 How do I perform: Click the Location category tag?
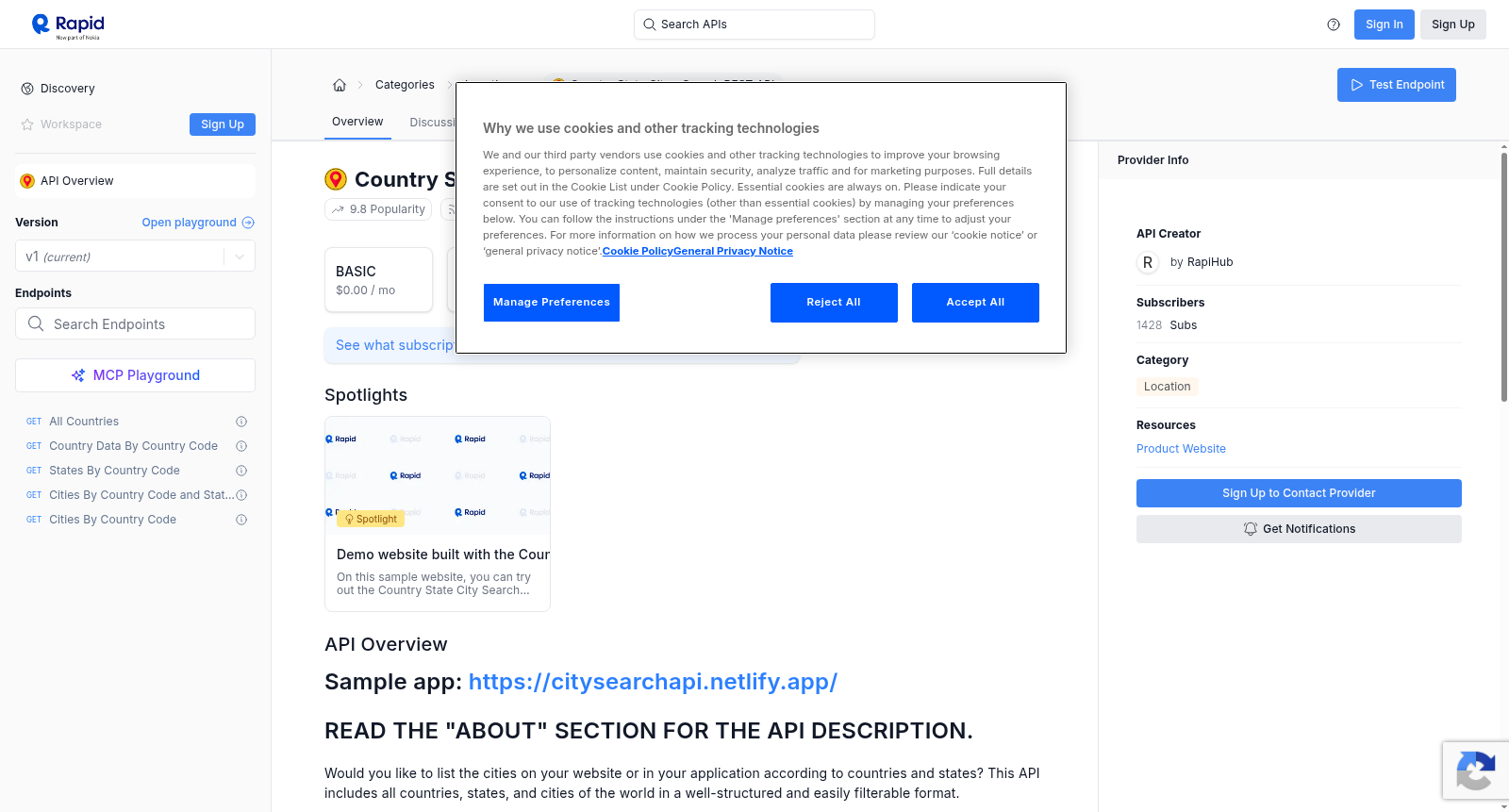[1167, 387]
